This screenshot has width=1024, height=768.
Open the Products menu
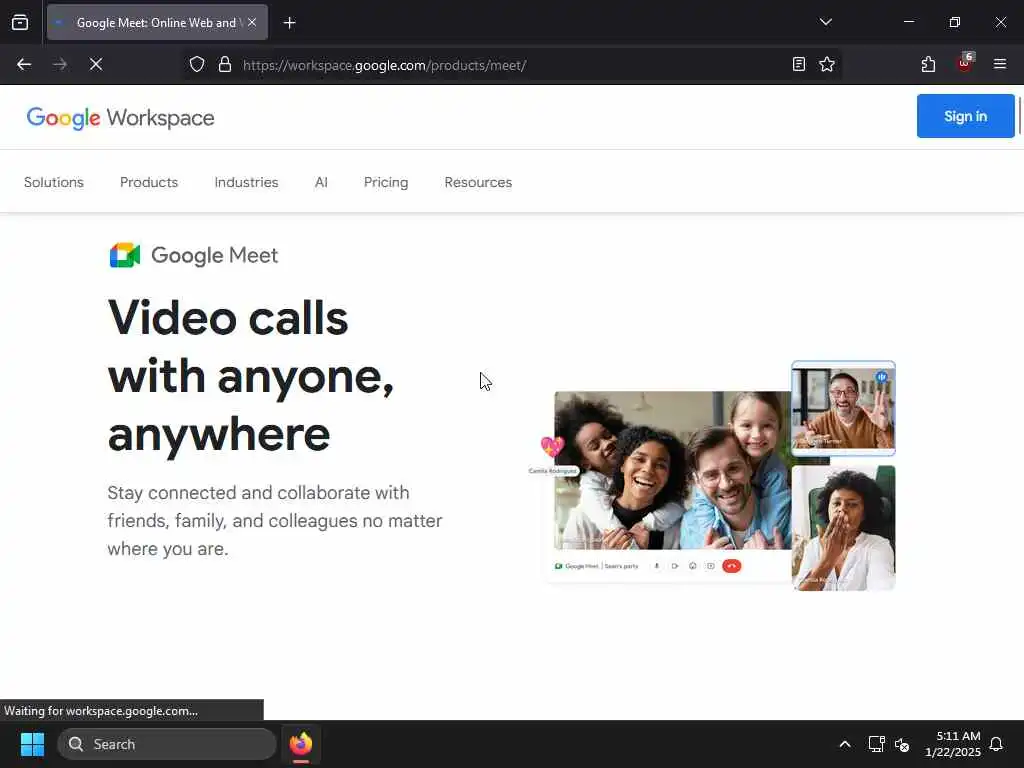click(x=149, y=182)
